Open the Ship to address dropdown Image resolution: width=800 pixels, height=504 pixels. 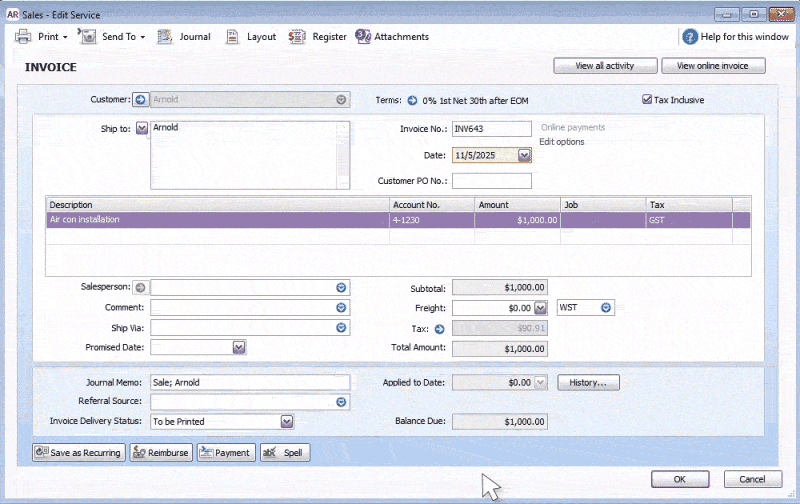(142, 128)
